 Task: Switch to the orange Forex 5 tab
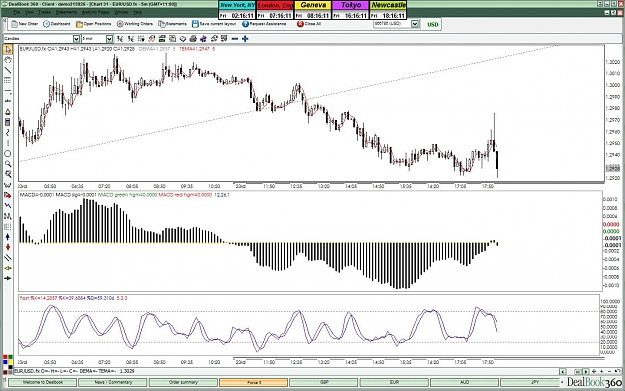[254, 382]
